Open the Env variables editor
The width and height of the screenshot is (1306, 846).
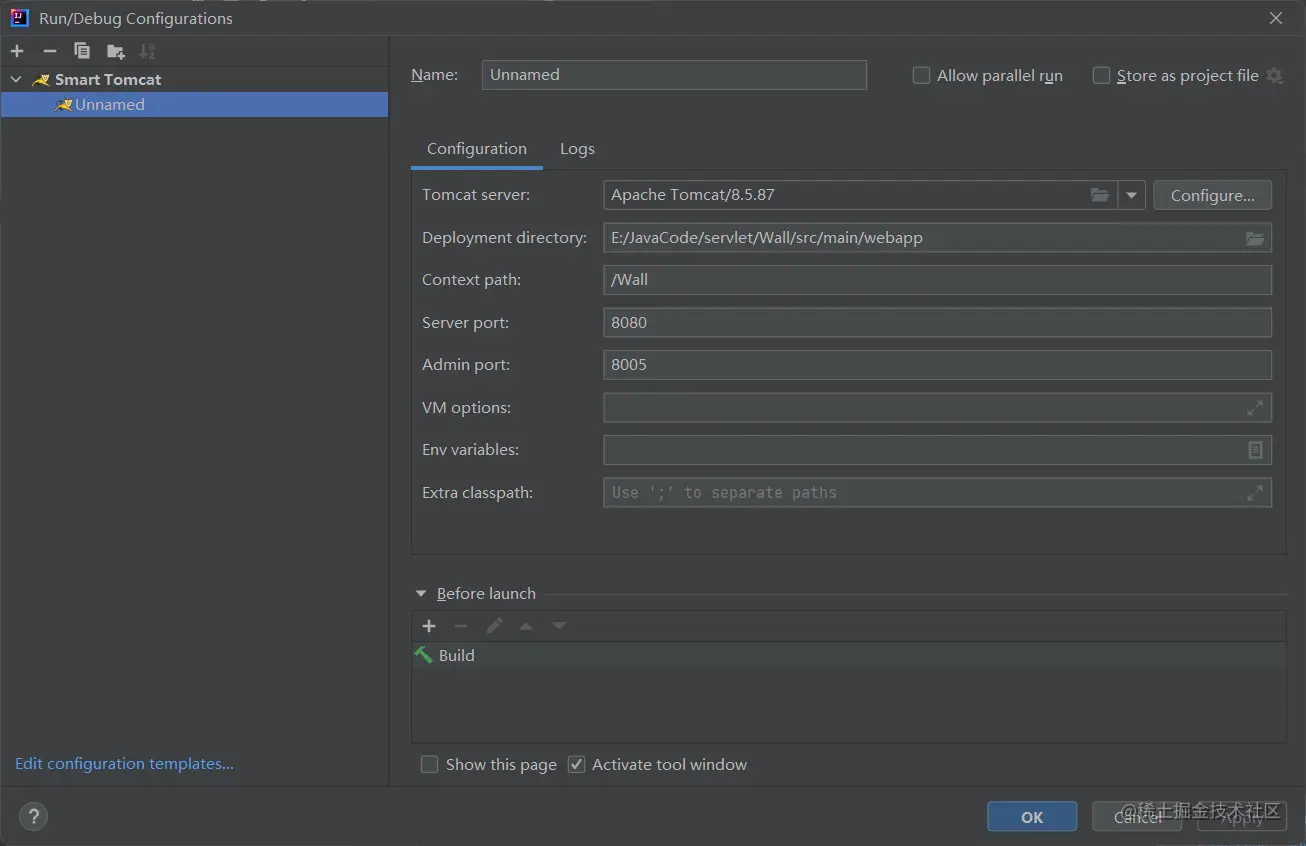click(x=1255, y=450)
